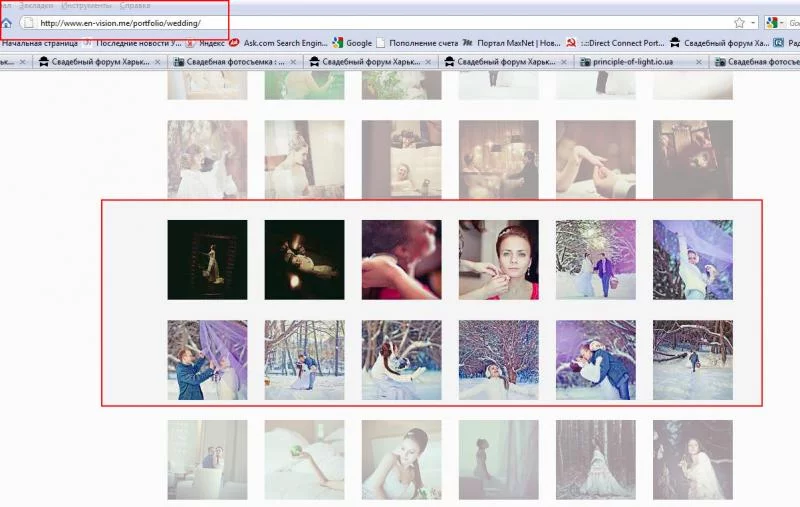This screenshot has height=507, width=800.
Task: Switch to the Свадебная фотосъемка : ... tab
Action: 234,62
